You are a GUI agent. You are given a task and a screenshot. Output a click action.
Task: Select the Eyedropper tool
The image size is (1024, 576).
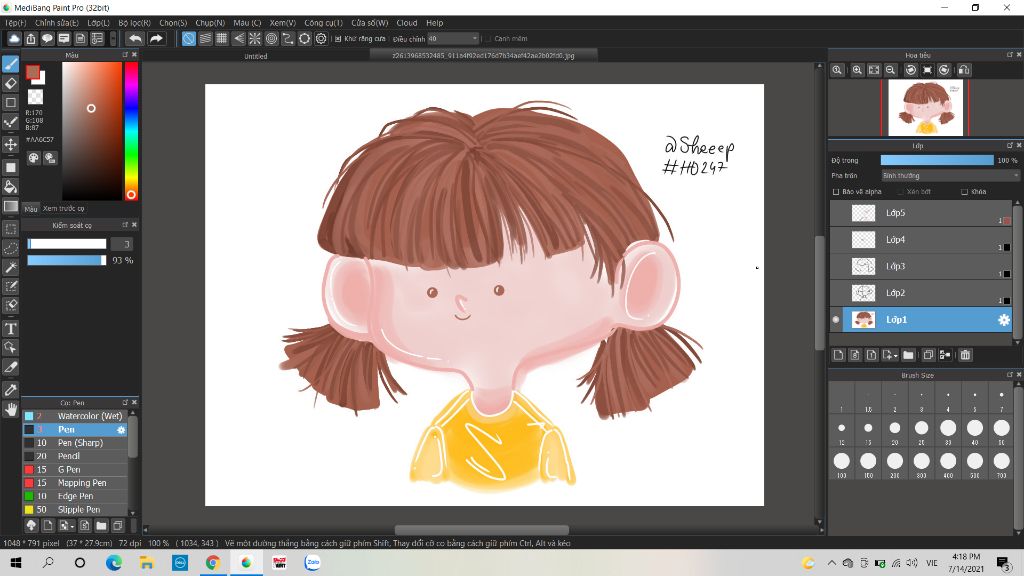tap(10, 390)
